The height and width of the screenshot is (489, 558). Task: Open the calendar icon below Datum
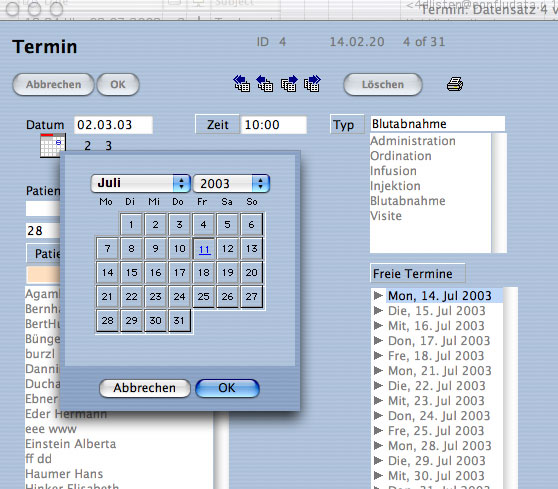coord(53,146)
